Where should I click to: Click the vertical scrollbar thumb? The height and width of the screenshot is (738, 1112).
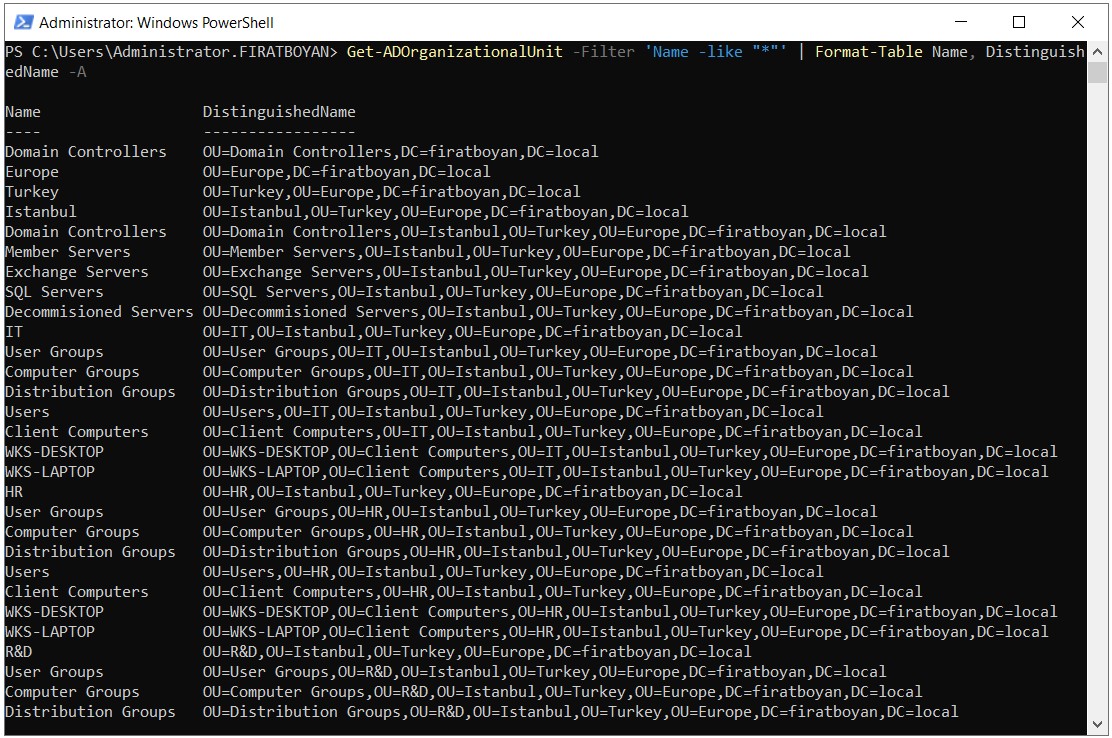point(1097,72)
